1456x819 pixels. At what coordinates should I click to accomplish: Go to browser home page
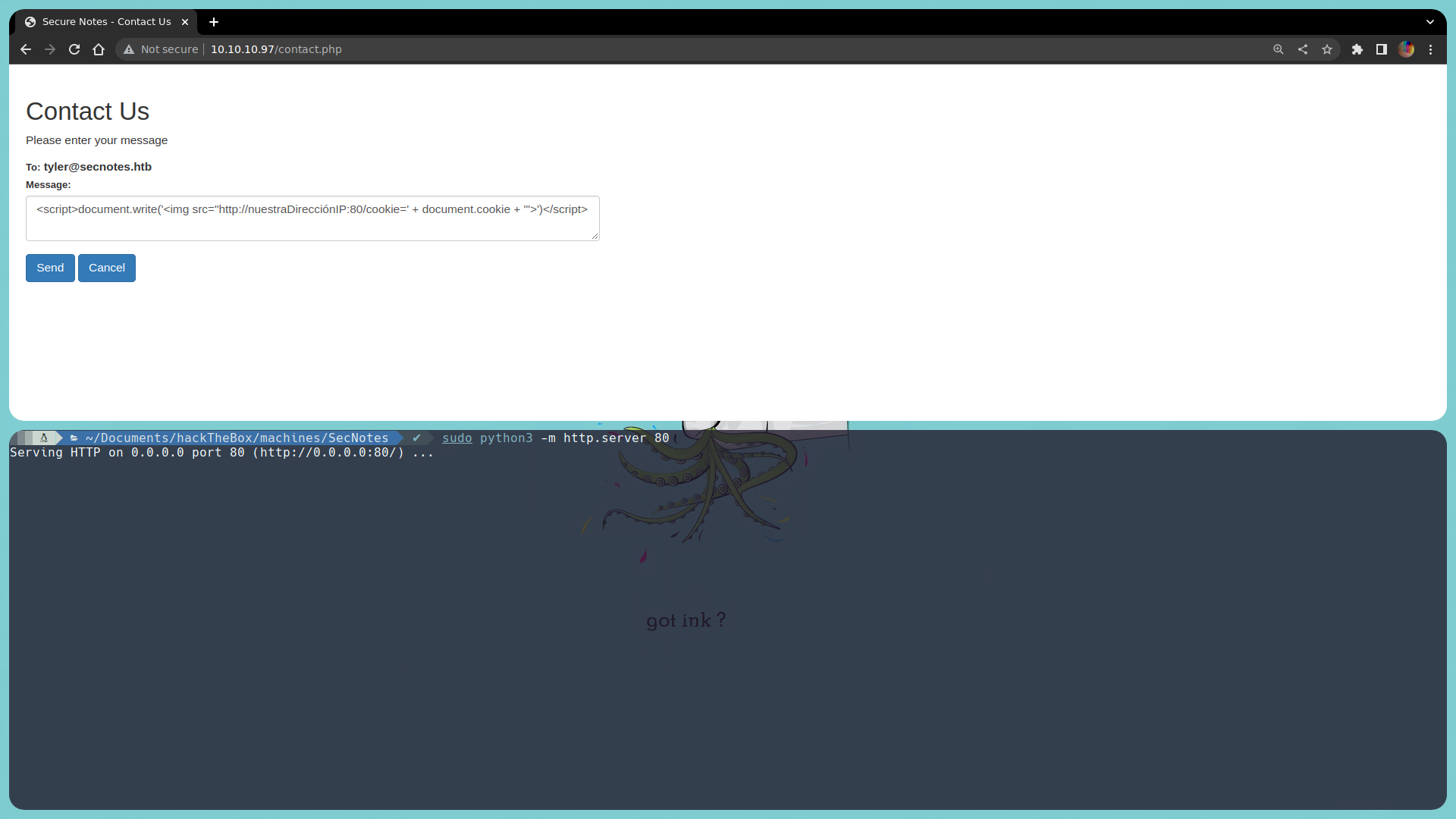tap(99, 49)
